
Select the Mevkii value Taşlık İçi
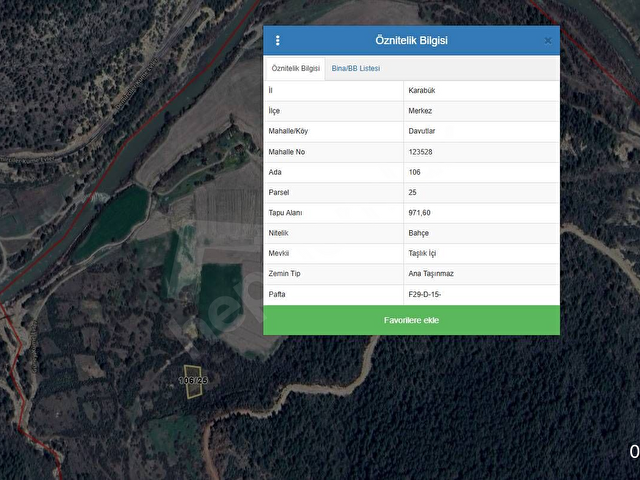[x=422, y=253]
